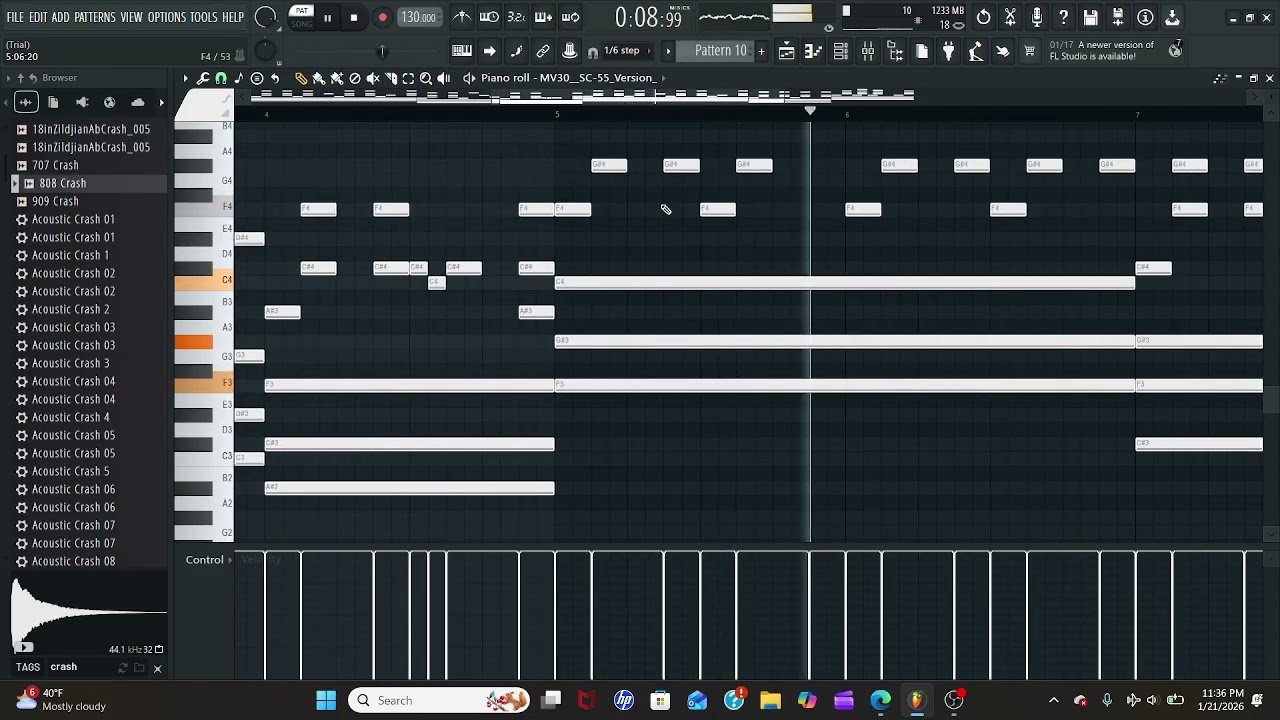Open the PATTERNS menu
Screen dimensions: 1280x720
(x=94, y=18)
